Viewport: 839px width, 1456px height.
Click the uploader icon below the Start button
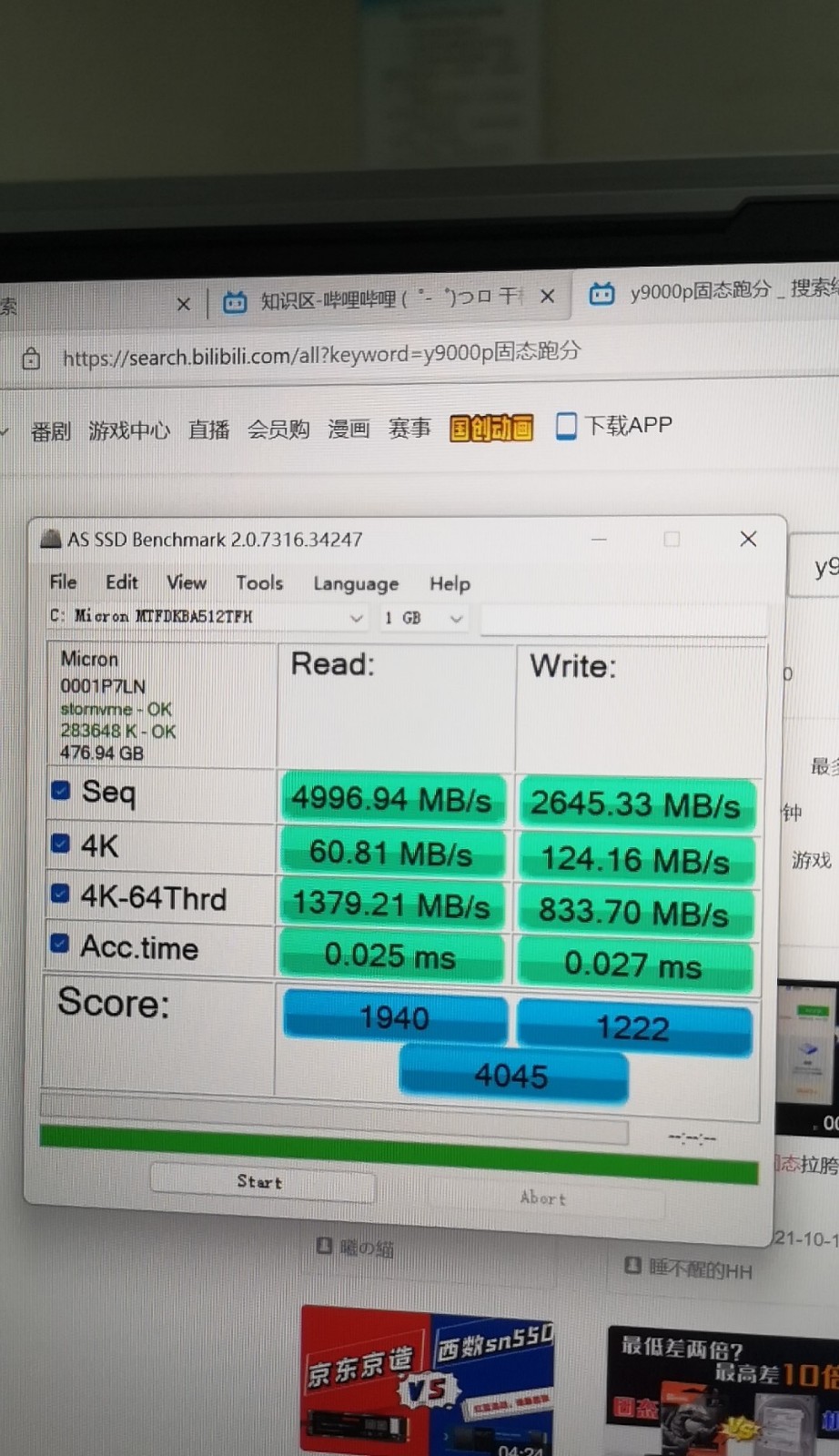(x=324, y=1245)
